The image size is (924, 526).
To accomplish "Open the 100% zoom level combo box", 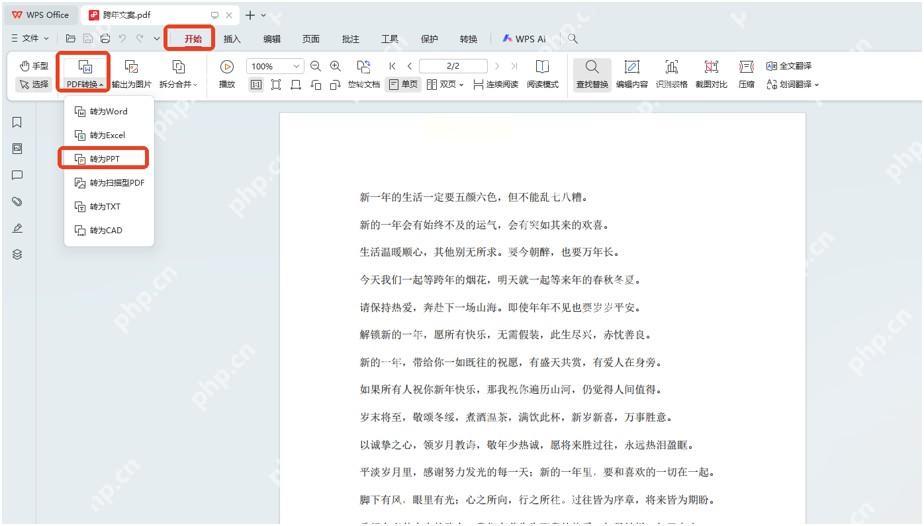I will click(x=275, y=67).
